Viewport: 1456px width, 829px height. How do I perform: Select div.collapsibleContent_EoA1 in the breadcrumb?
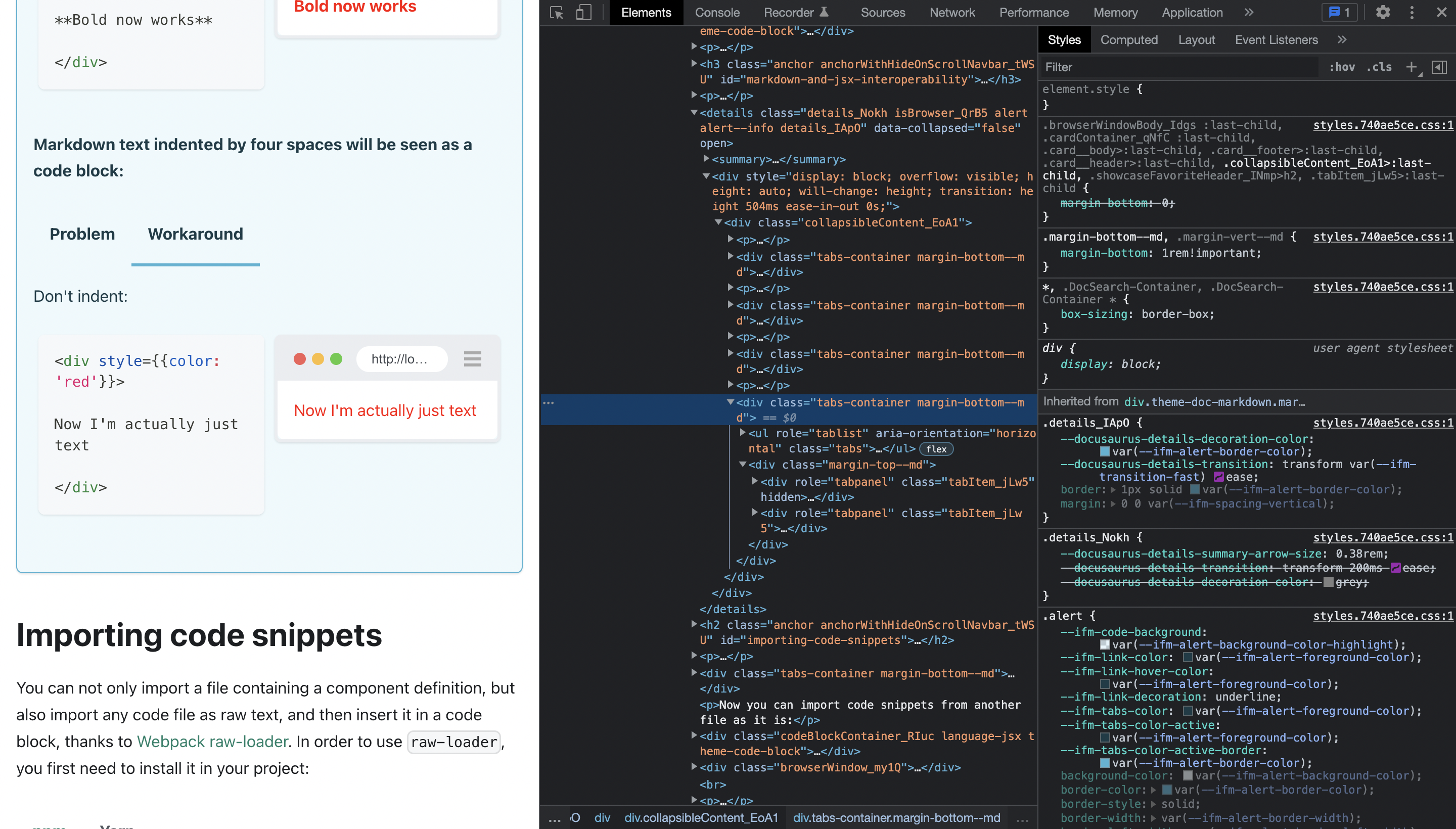tap(701, 817)
